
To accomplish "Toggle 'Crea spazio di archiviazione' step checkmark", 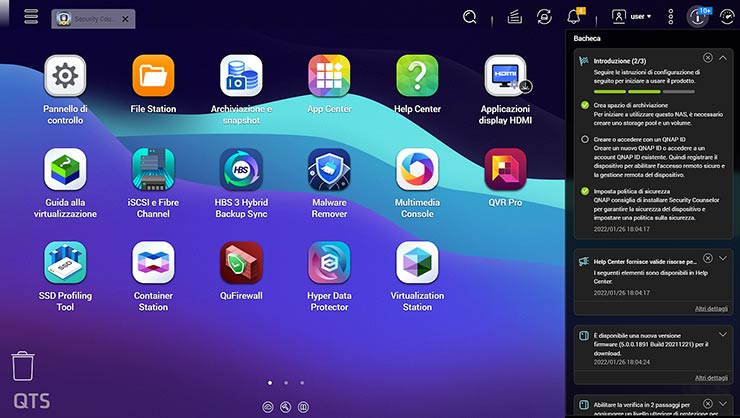I will [585, 104].
